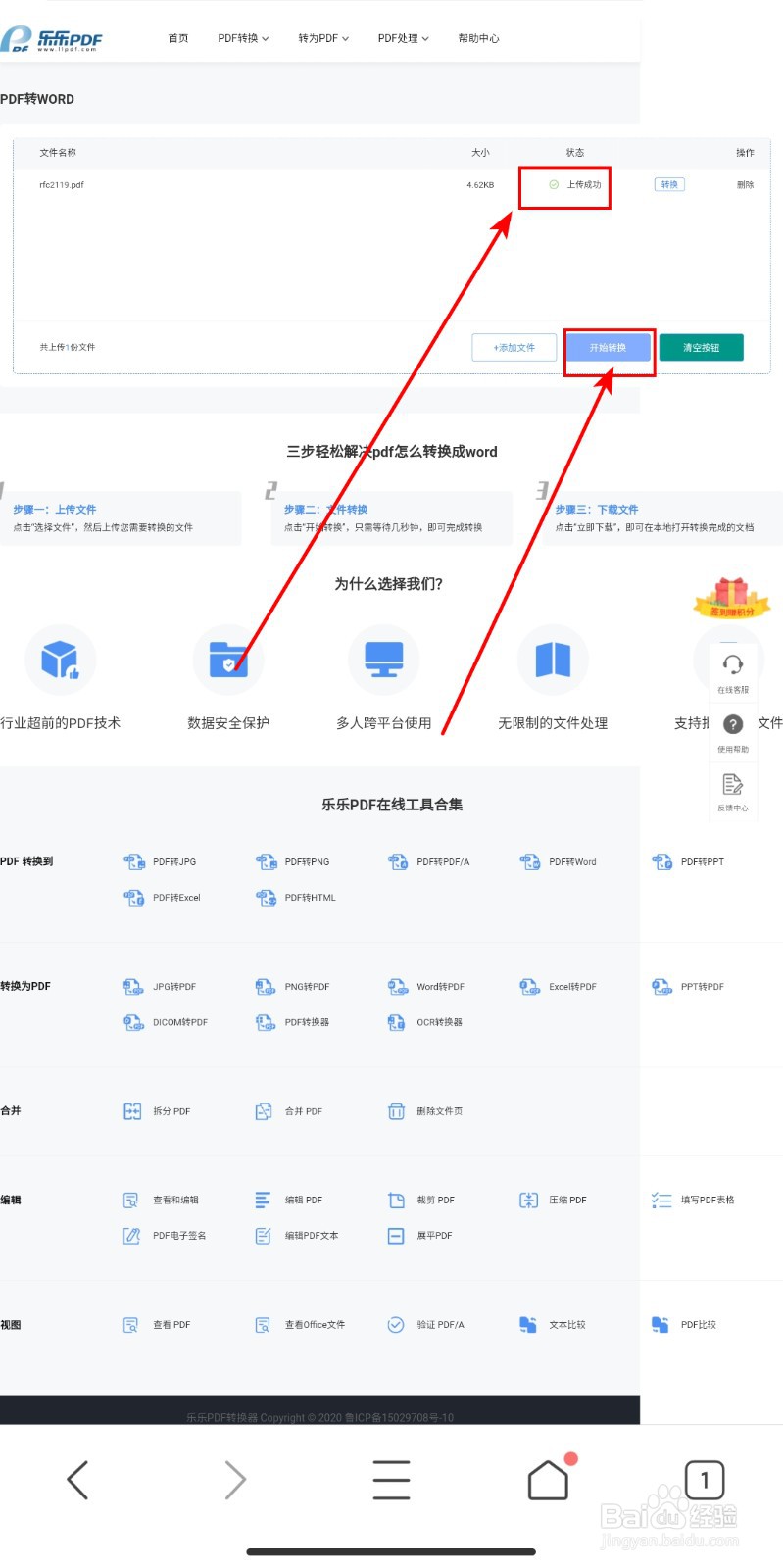Screen dimensions: 783x1568
Task: Click the 删除文件页 trash icon
Action: coord(396,1111)
